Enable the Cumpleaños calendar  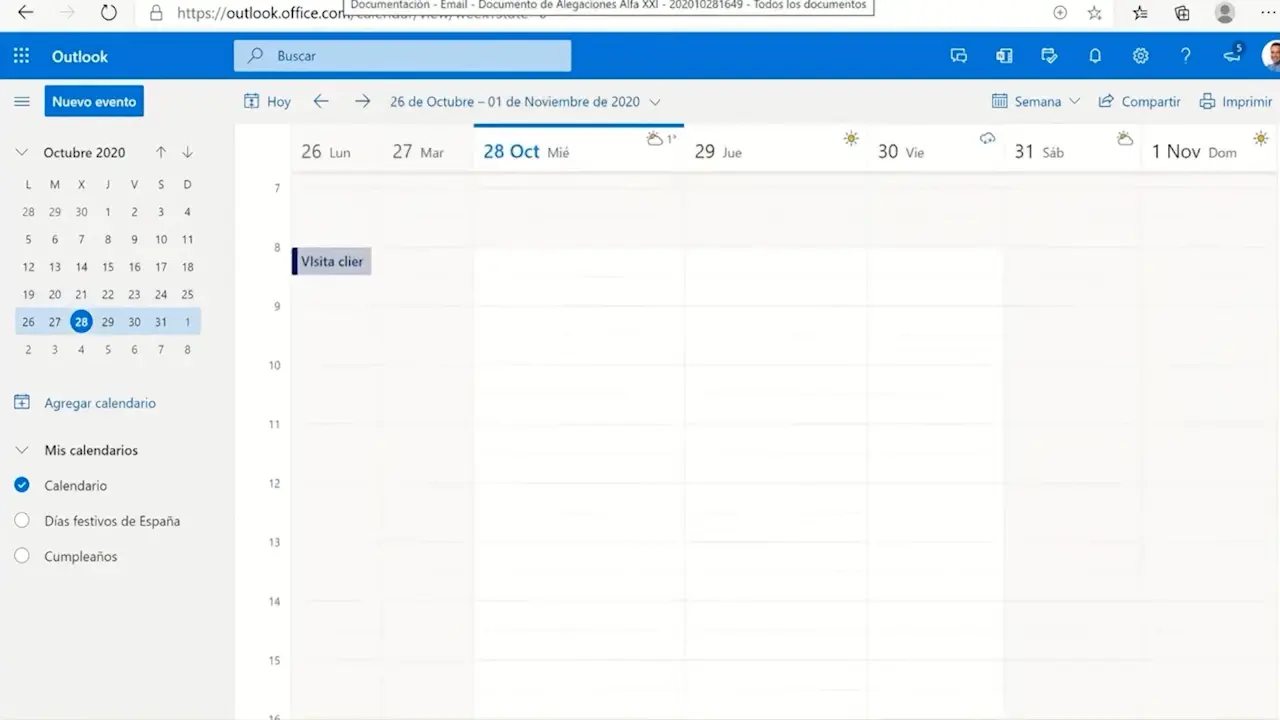pos(22,556)
